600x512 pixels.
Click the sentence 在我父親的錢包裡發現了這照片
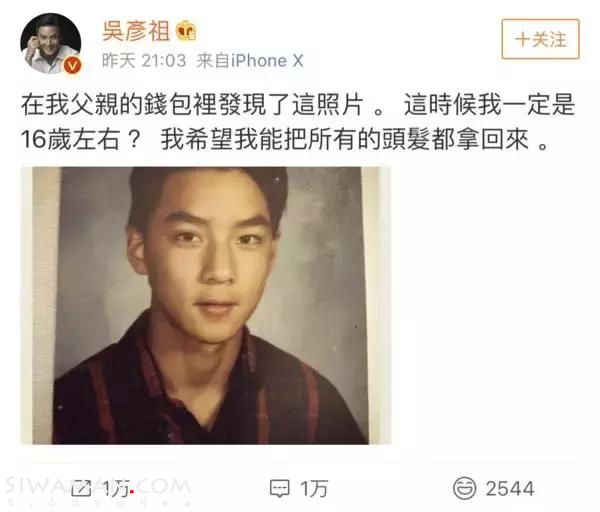point(192,104)
